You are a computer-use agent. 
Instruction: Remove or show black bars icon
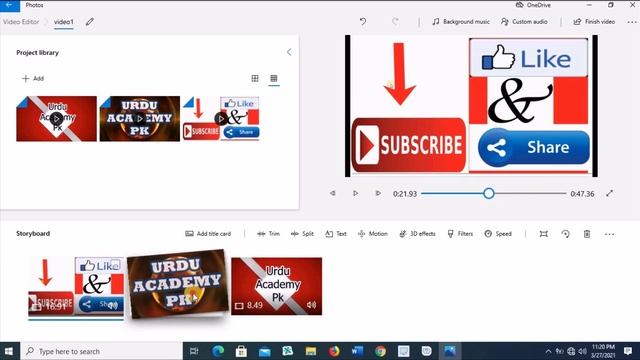click(x=544, y=234)
